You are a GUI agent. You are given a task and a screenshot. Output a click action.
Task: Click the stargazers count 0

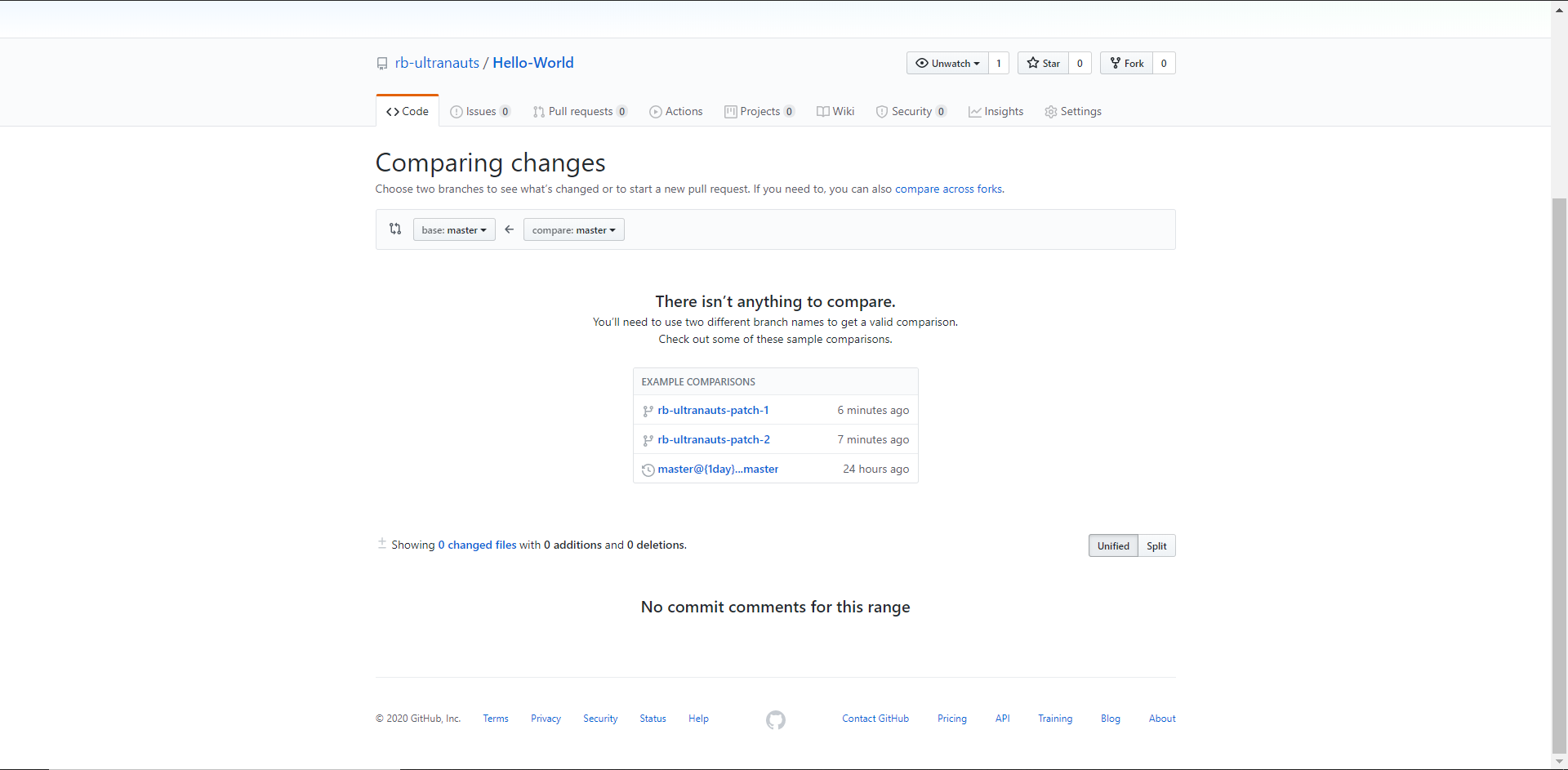(x=1080, y=63)
